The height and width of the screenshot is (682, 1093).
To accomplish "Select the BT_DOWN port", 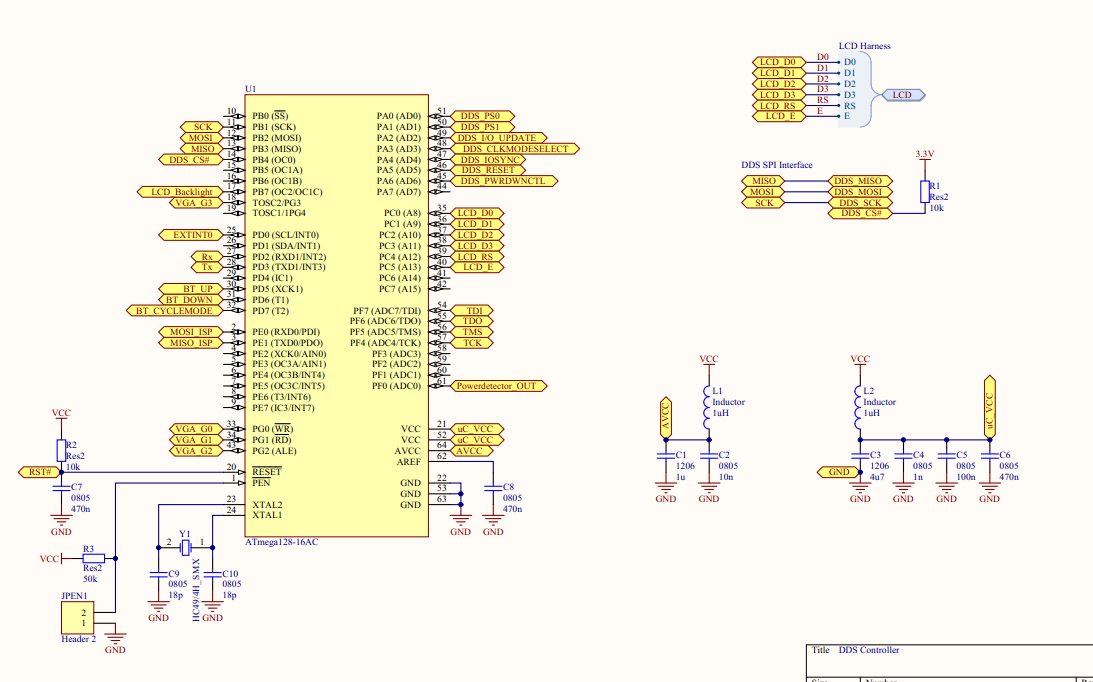I will click(190, 300).
